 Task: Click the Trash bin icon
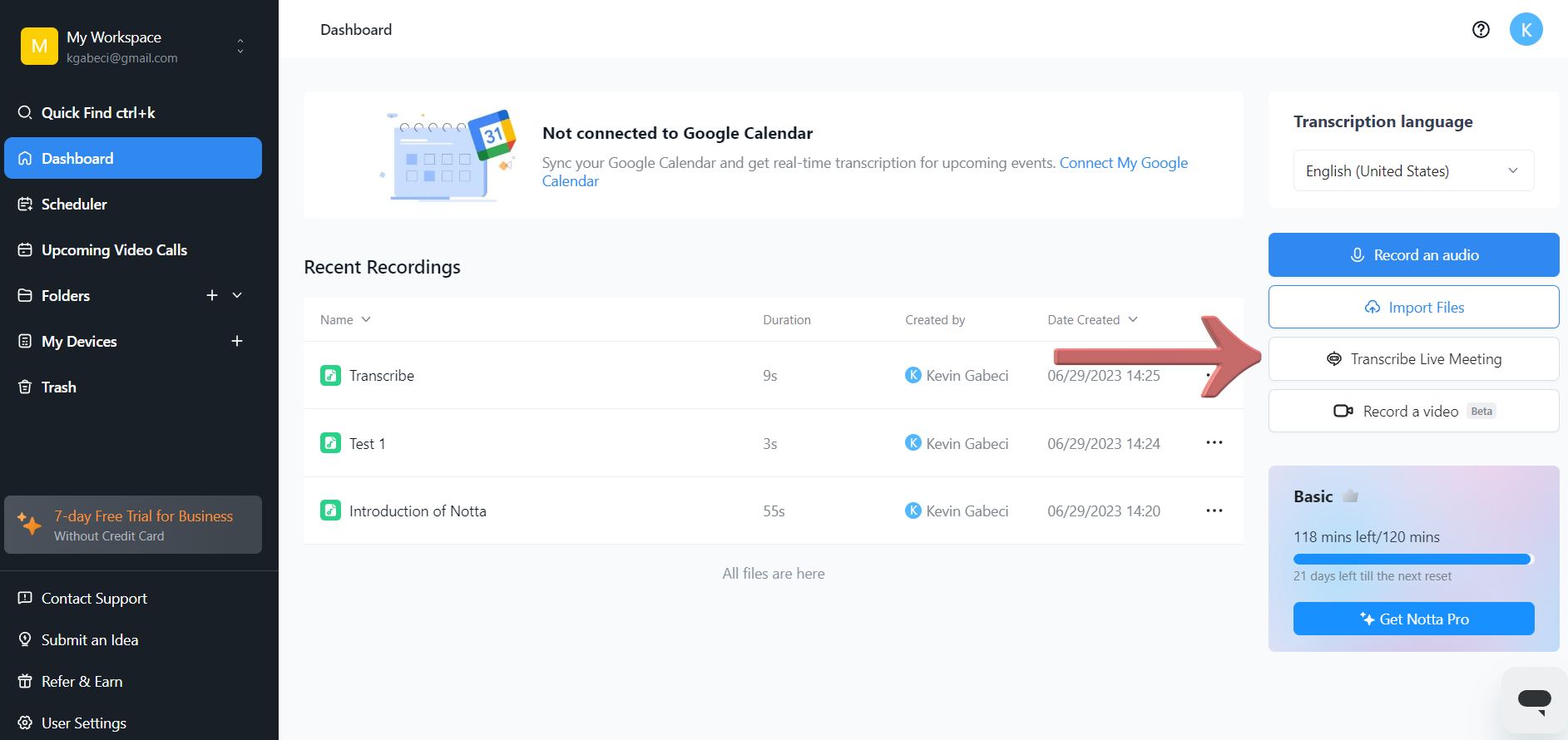25,387
